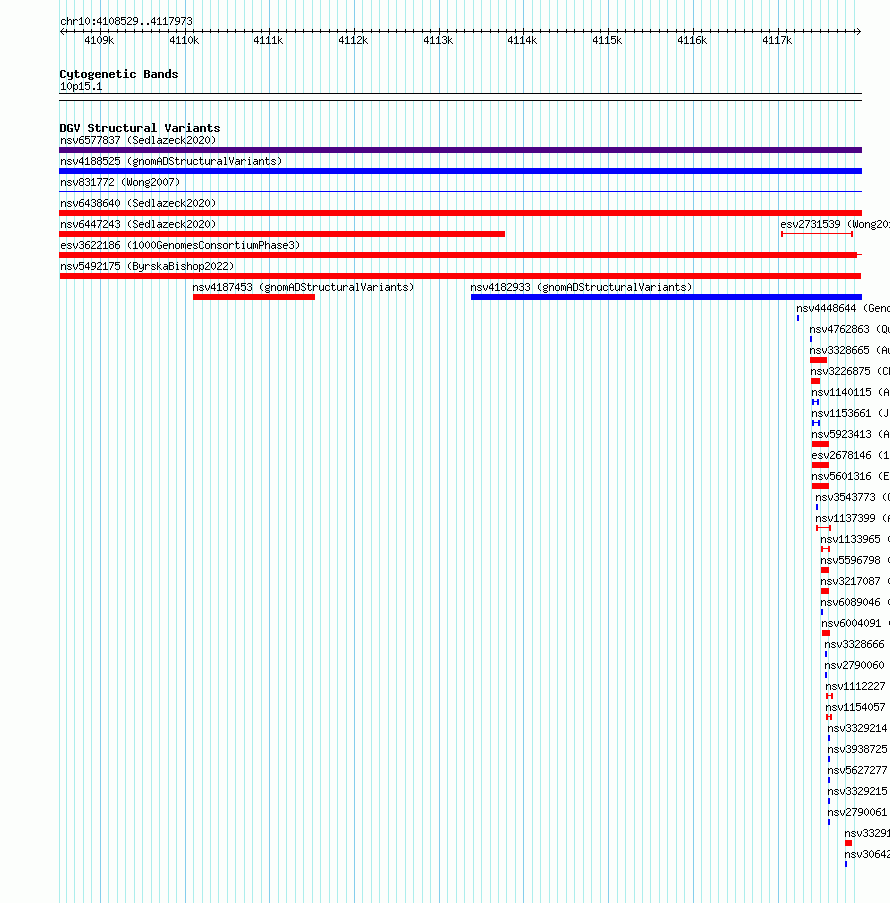Click the nsv5596798 variant label
This screenshot has width=890, height=903.
(855, 560)
